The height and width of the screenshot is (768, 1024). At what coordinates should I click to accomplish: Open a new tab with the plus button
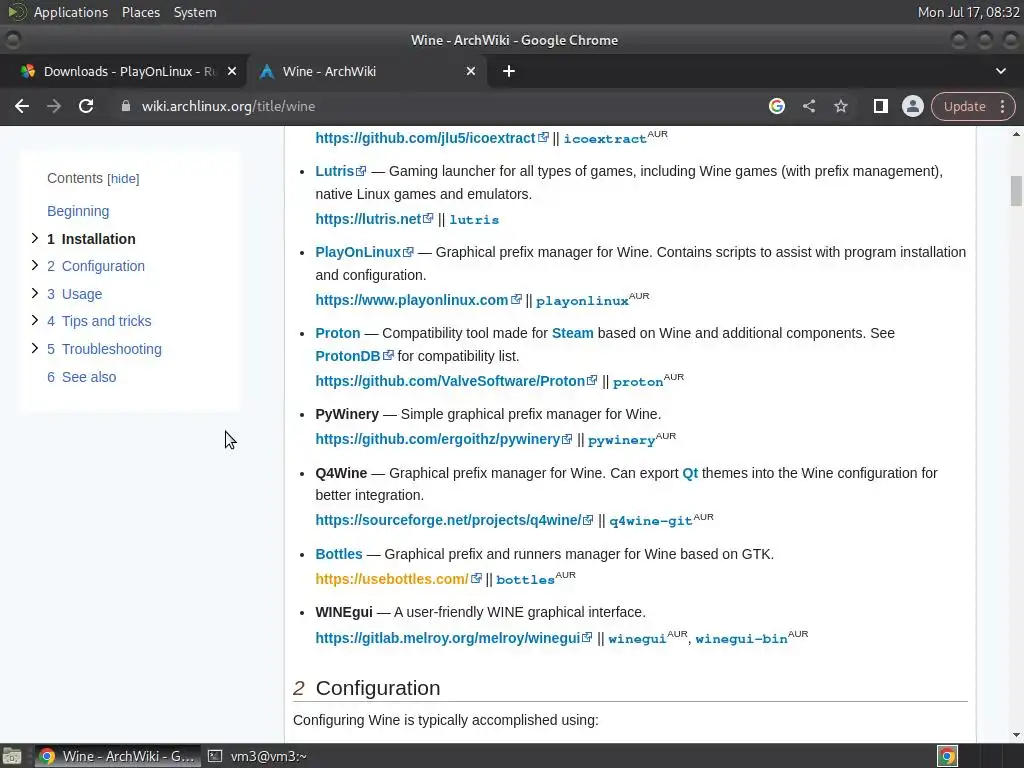[x=509, y=71]
